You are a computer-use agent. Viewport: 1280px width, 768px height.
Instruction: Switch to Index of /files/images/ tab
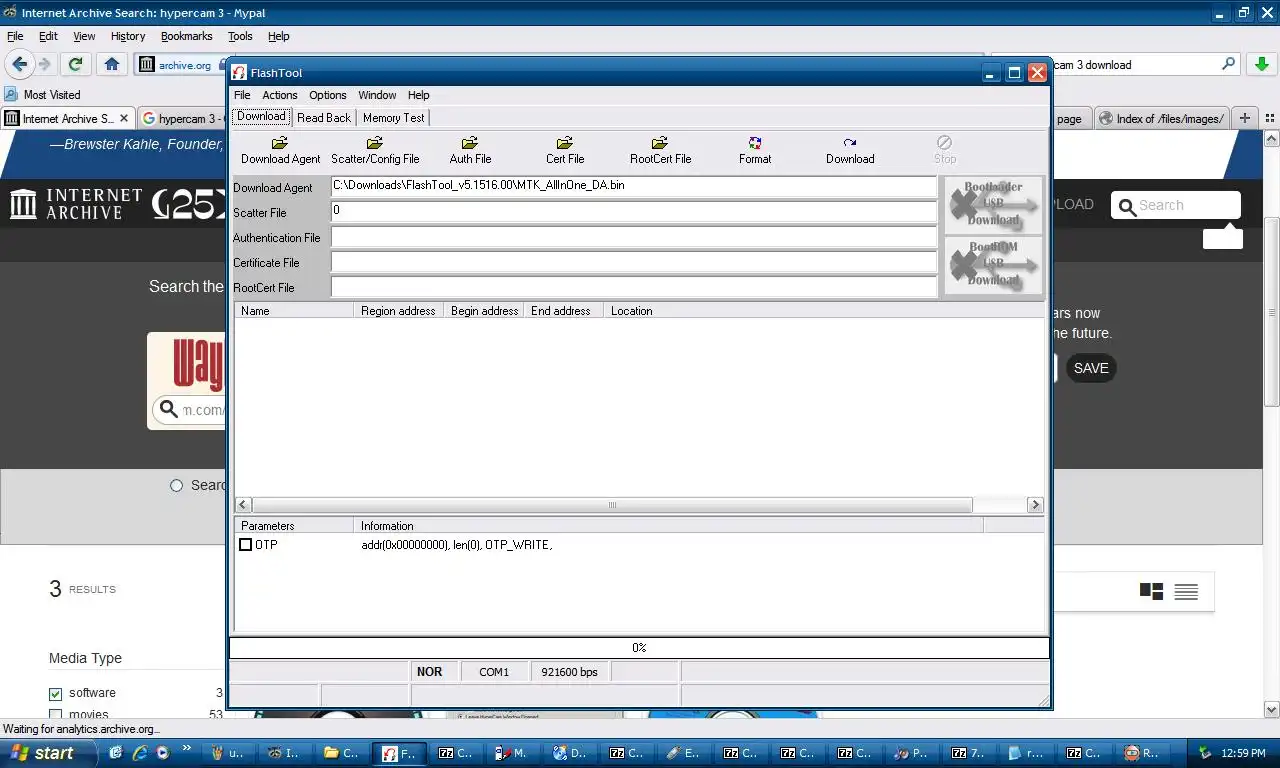click(x=1163, y=118)
